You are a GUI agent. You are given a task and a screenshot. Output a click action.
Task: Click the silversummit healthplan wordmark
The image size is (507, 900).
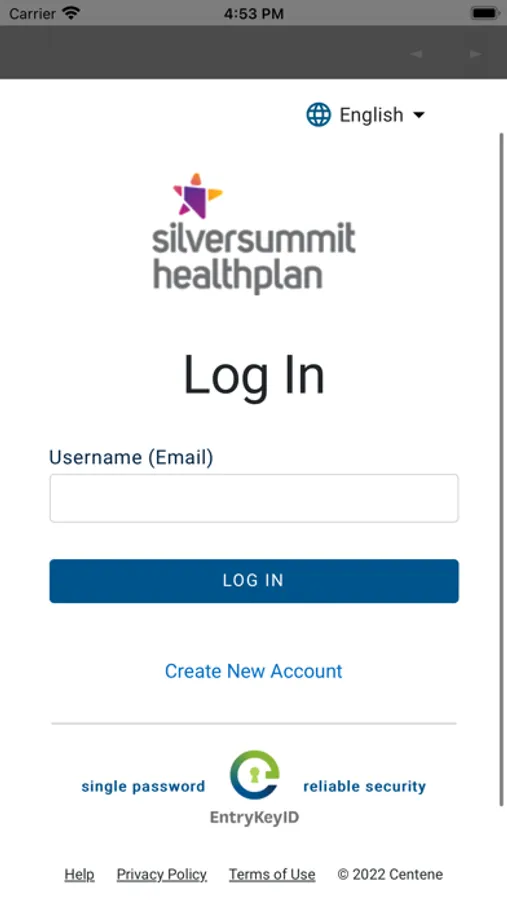(253, 258)
